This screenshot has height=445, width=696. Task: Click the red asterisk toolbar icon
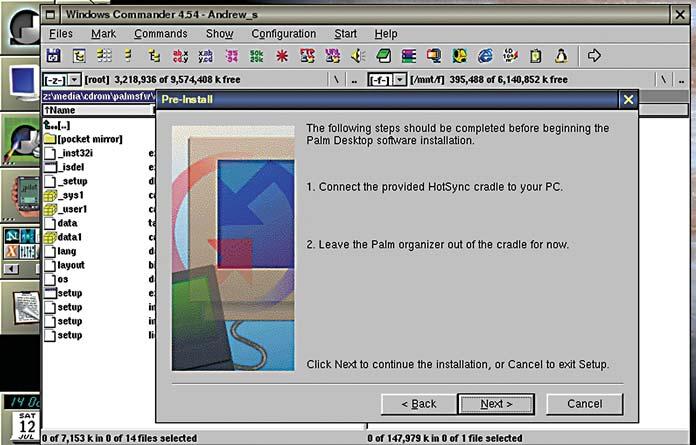[x=282, y=56]
